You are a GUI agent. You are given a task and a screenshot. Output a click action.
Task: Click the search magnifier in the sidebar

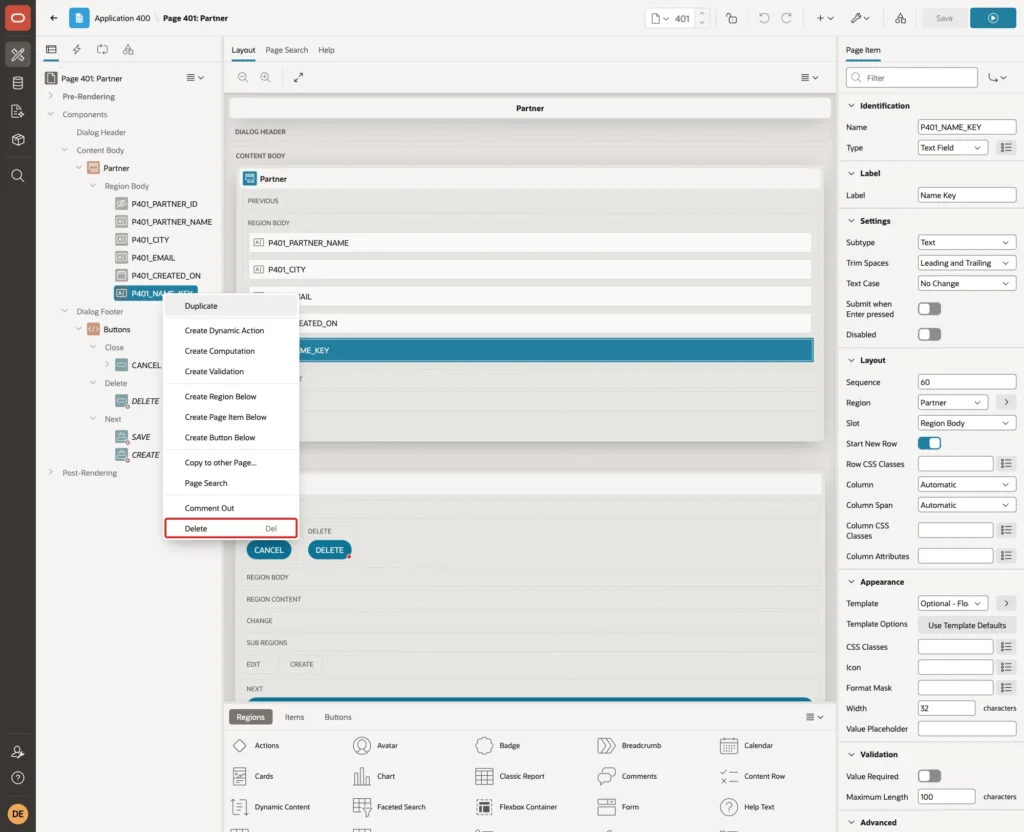[18, 176]
